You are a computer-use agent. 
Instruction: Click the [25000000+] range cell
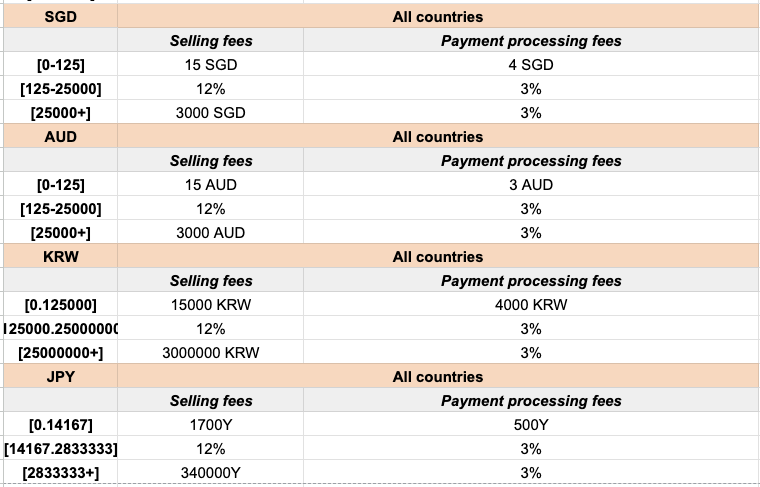[x=60, y=353]
